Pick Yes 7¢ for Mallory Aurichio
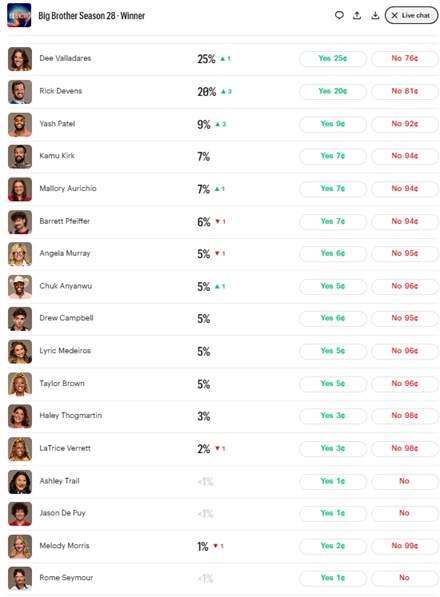440x597 pixels. click(x=333, y=189)
